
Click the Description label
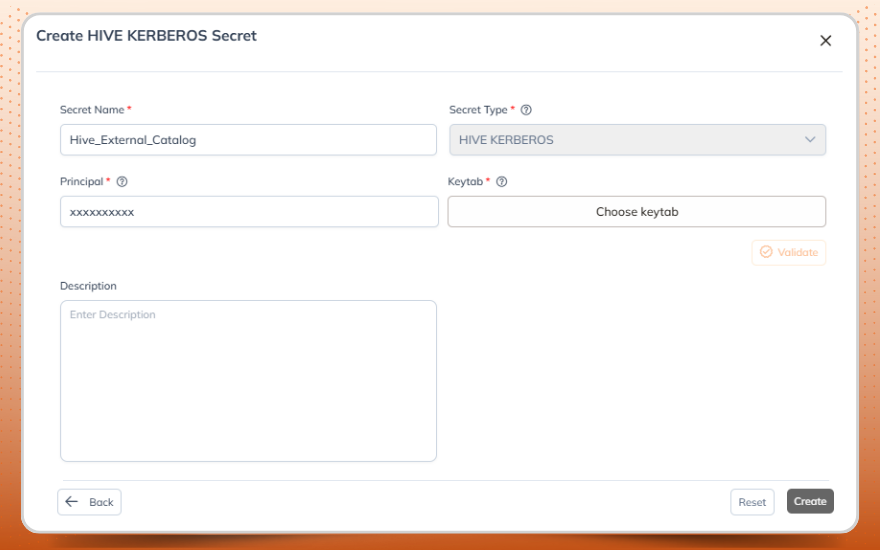[88, 286]
